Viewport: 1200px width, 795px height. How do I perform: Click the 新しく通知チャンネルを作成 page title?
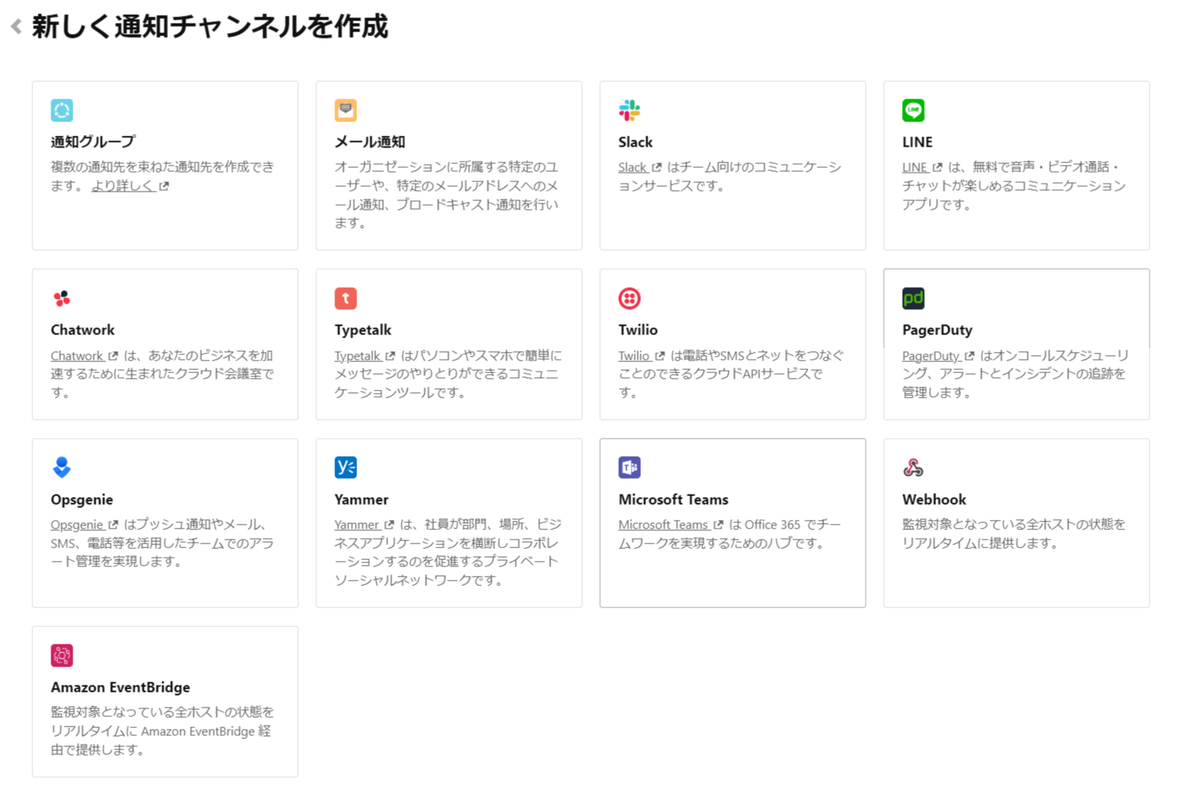tap(209, 27)
